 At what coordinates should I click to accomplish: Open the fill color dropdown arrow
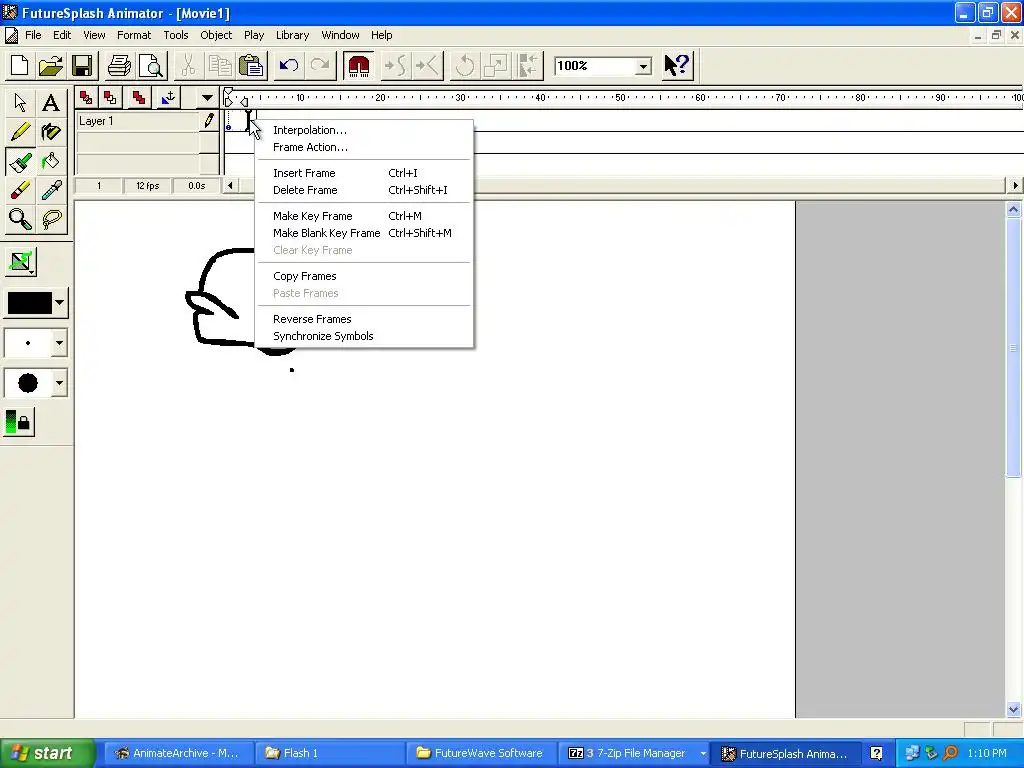tap(59, 302)
